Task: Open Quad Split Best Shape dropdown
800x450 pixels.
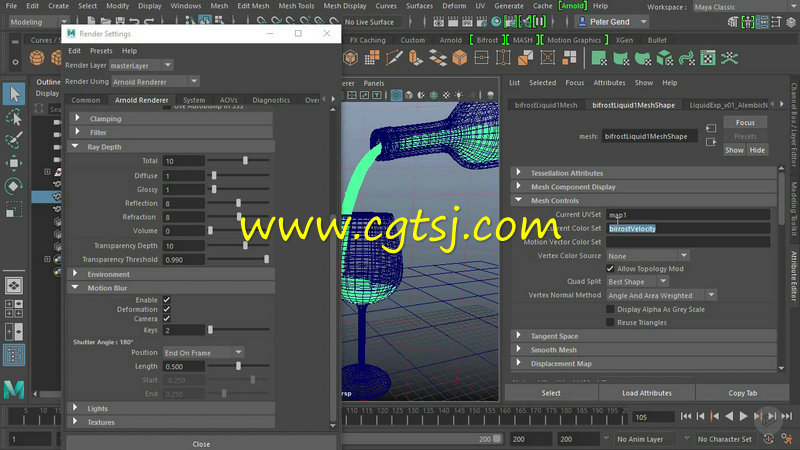Action: [x=637, y=282]
